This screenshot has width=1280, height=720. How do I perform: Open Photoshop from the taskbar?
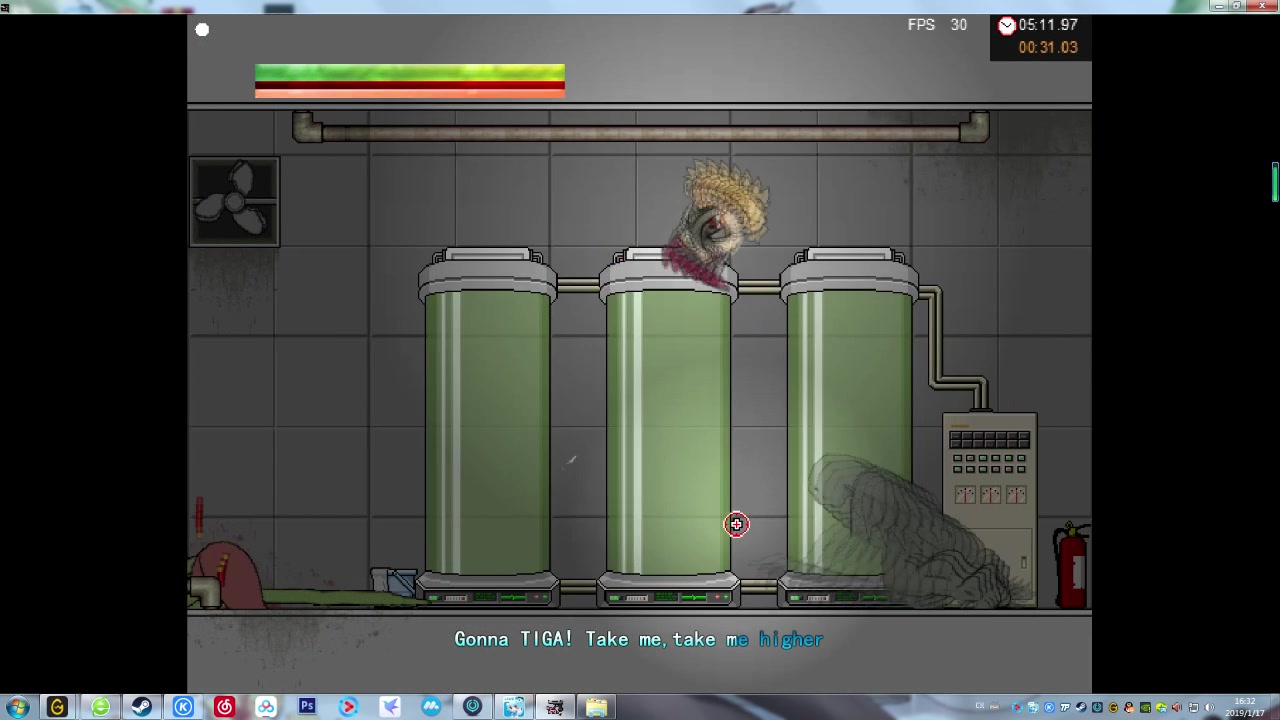point(307,707)
